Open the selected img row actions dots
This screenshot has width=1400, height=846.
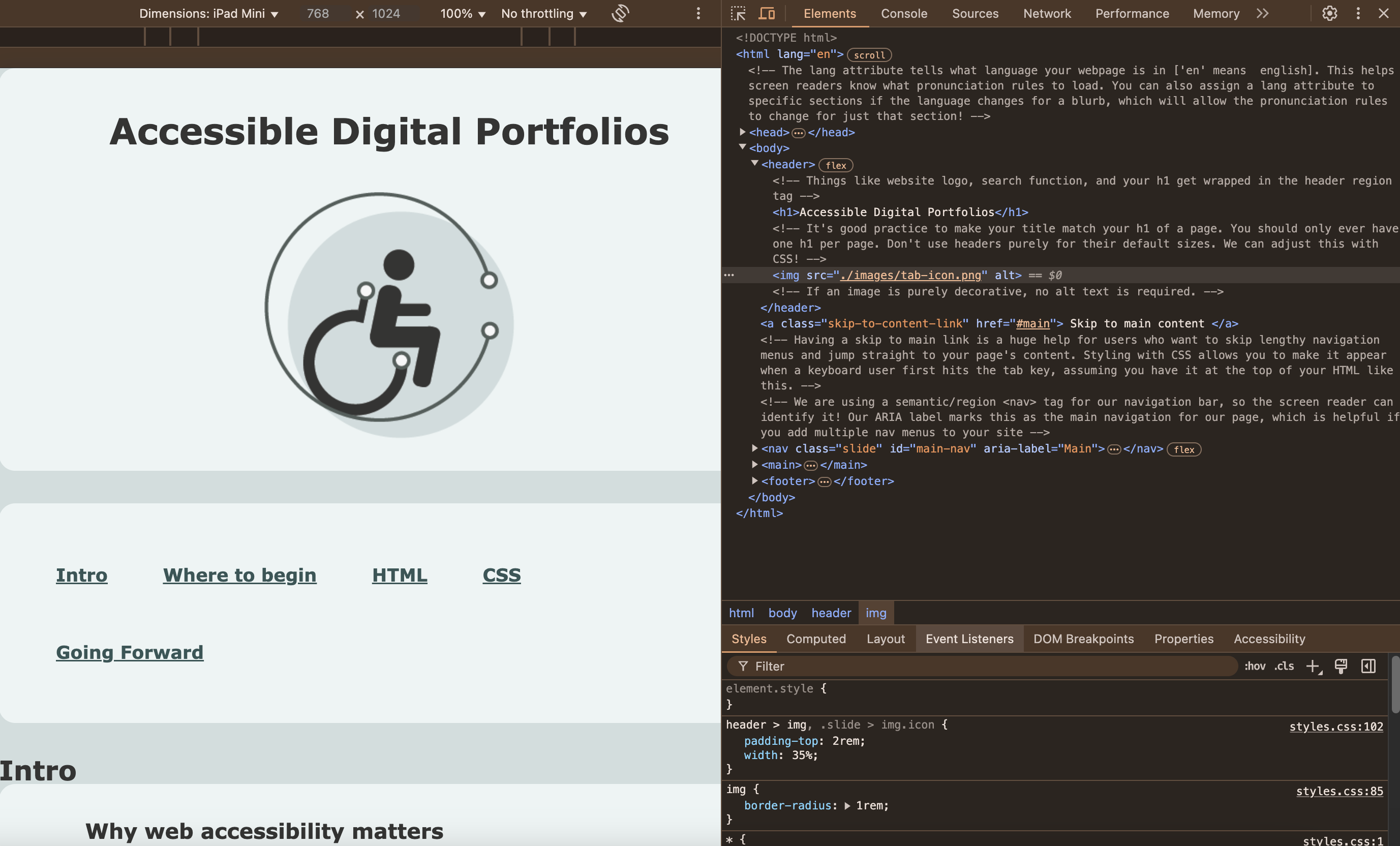729,275
